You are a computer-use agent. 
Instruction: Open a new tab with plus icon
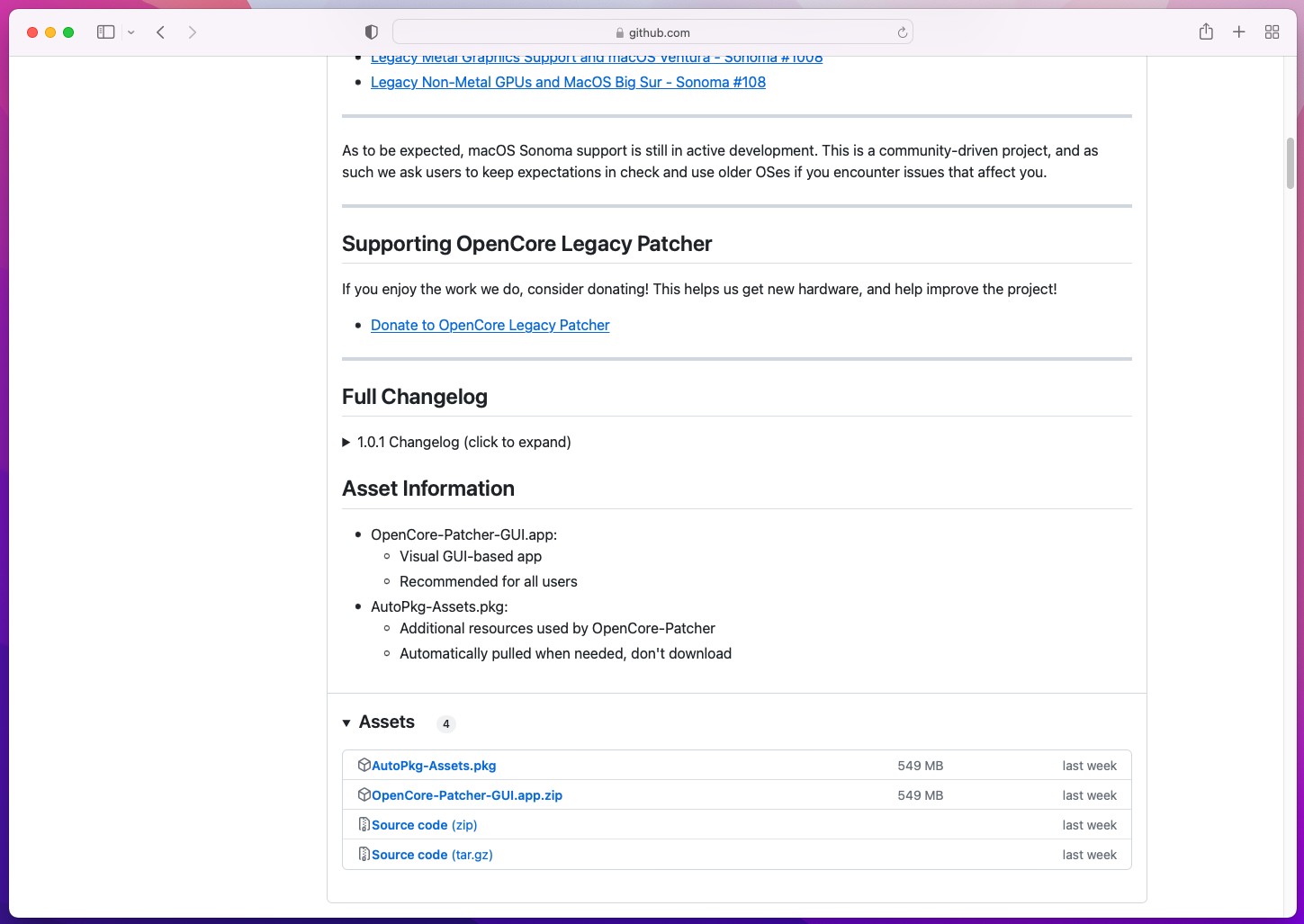coord(1239,32)
